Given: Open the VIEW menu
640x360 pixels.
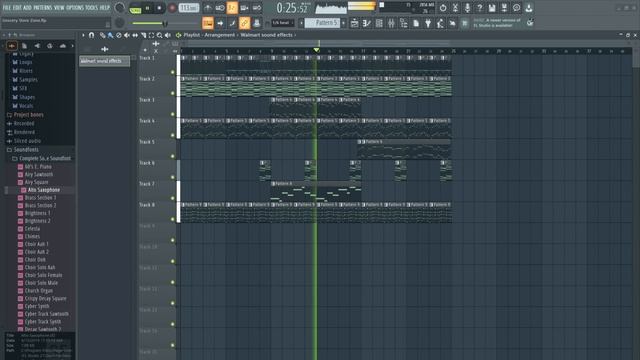Looking at the screenshot, I should coord(59,8).
